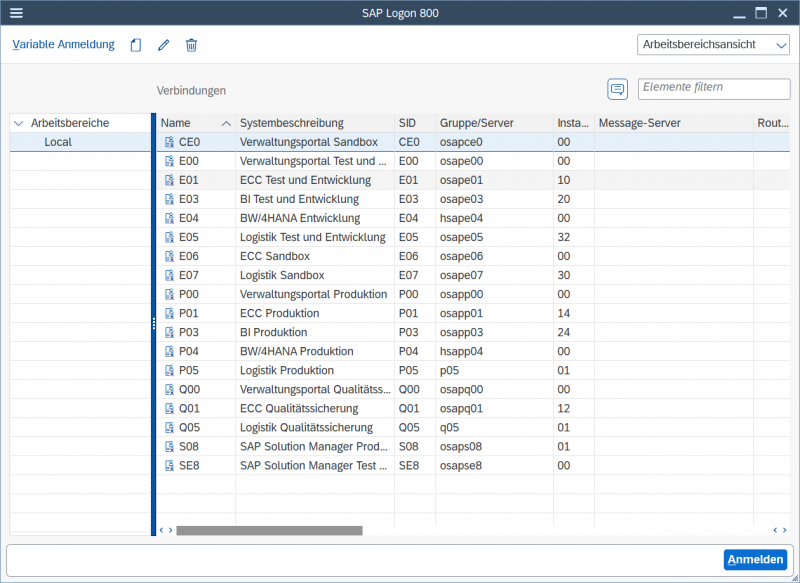Select 'ECC Test und Entwicklung' row text
Screen dimensions: 800x583
(x=305, y=180)
